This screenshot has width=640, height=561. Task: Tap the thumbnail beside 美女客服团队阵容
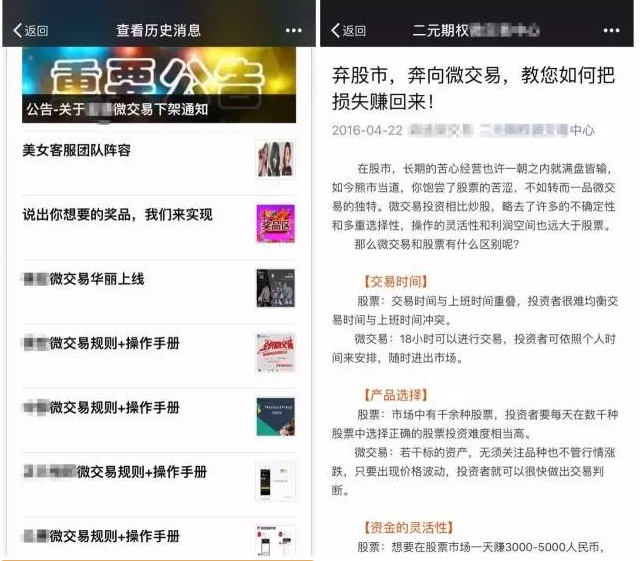pos(275,160)
